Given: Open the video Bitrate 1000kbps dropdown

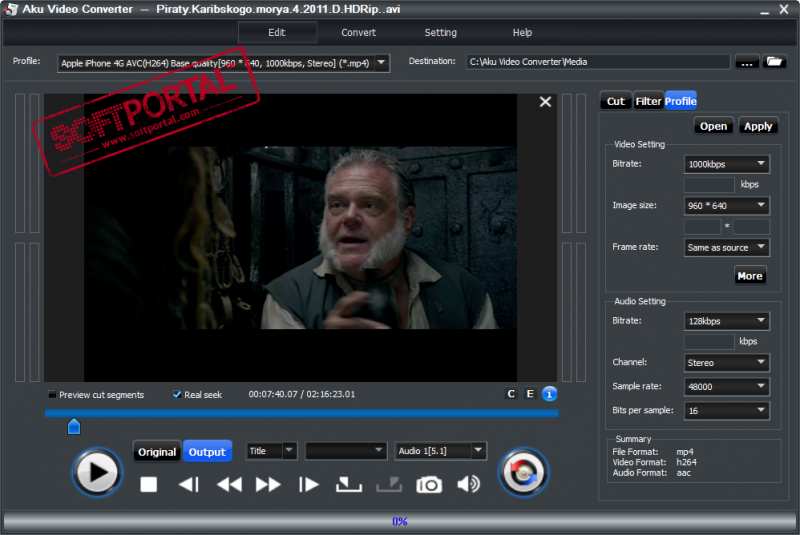Looking at the screenshot, I should click(726, 164).
